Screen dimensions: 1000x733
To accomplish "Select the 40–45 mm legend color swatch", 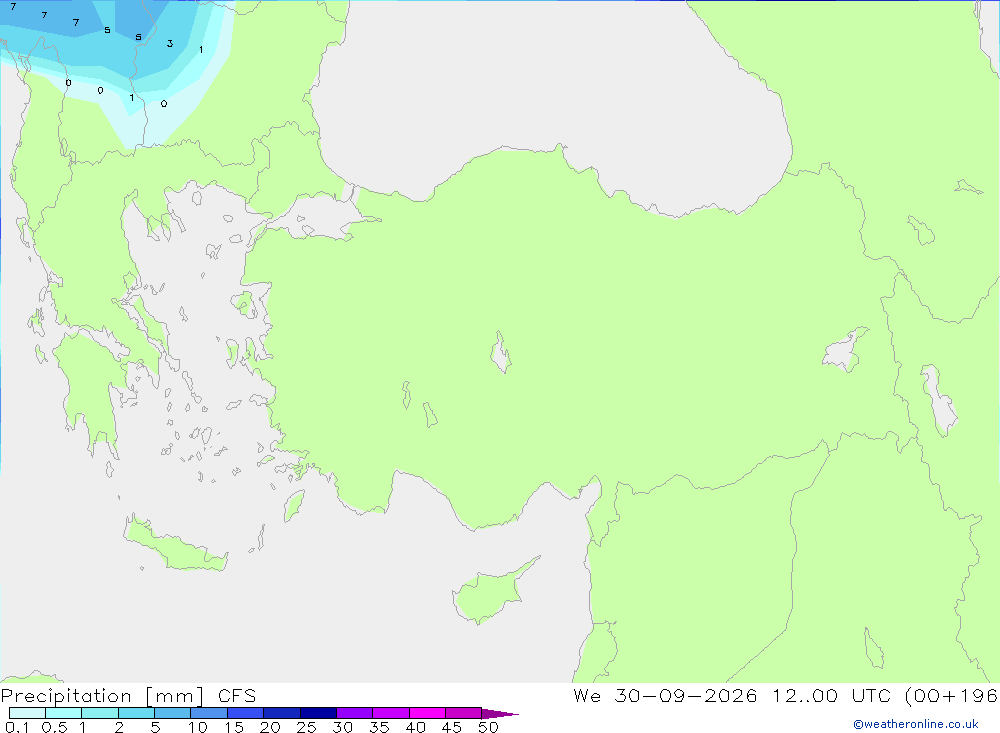I will pyautogui.click(x=427, y=713).
